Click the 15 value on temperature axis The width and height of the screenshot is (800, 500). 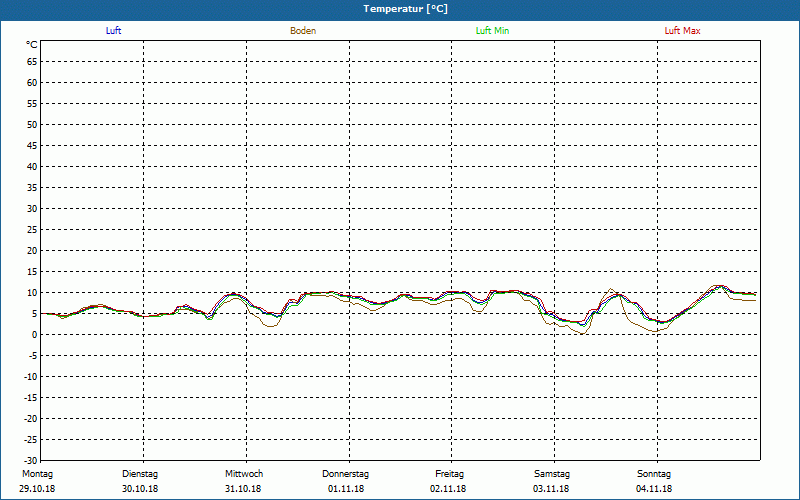click(x=32, y=271)
